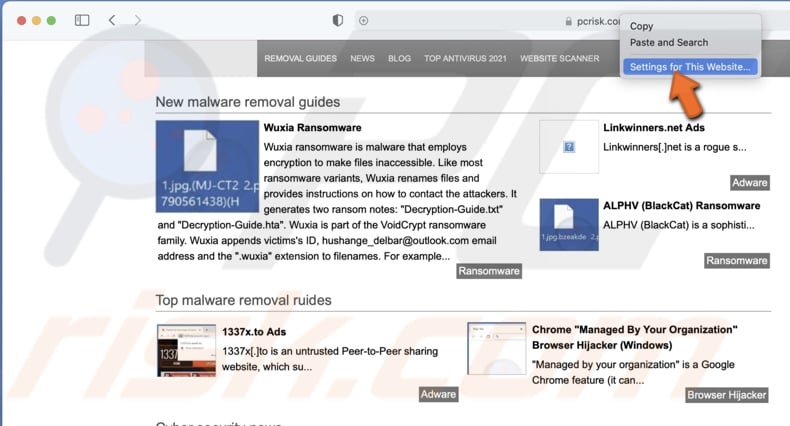The width and height of the screenshot is (790, 426).
Task: Click the lock icon in address bar
Action: click(568, 21)
